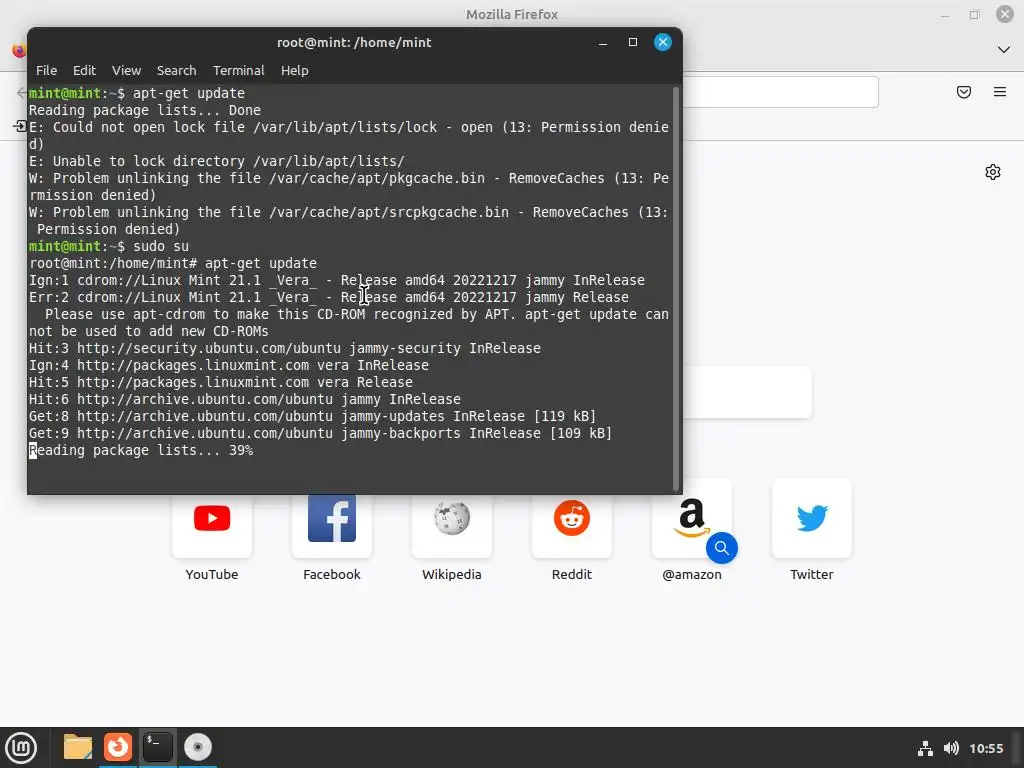Click the jammy-backports InRelease [109 kB] line
The image size is (1024, 768).
320,433
